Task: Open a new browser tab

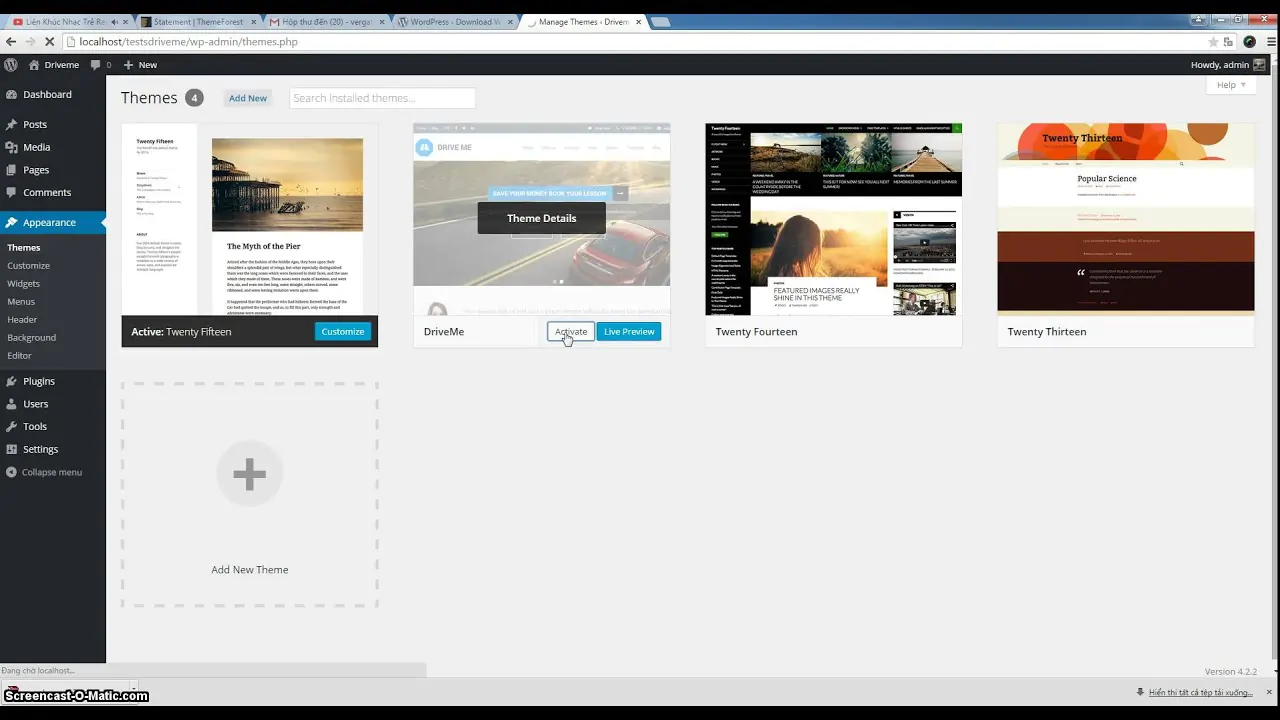Action: [661, 22]
